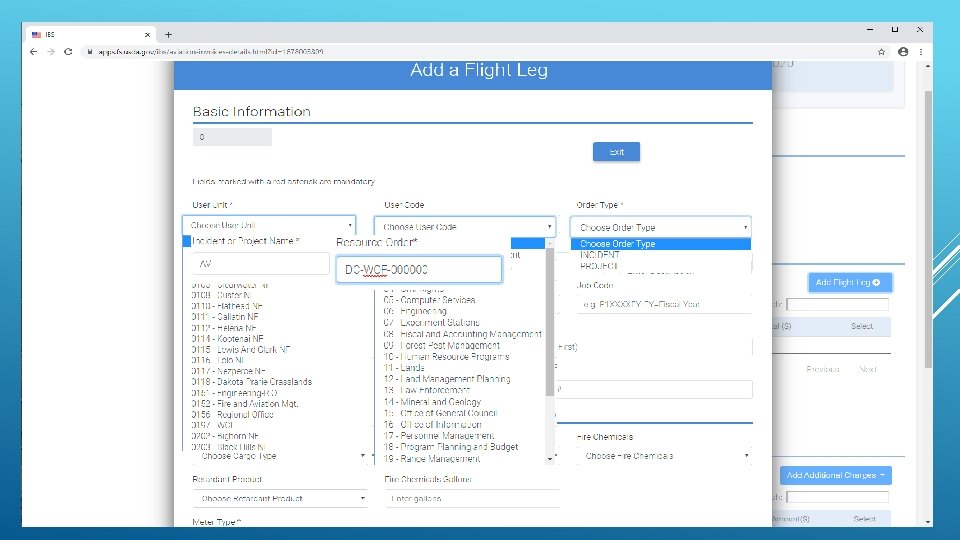Close the IBS browser tab

pos(147,35)
